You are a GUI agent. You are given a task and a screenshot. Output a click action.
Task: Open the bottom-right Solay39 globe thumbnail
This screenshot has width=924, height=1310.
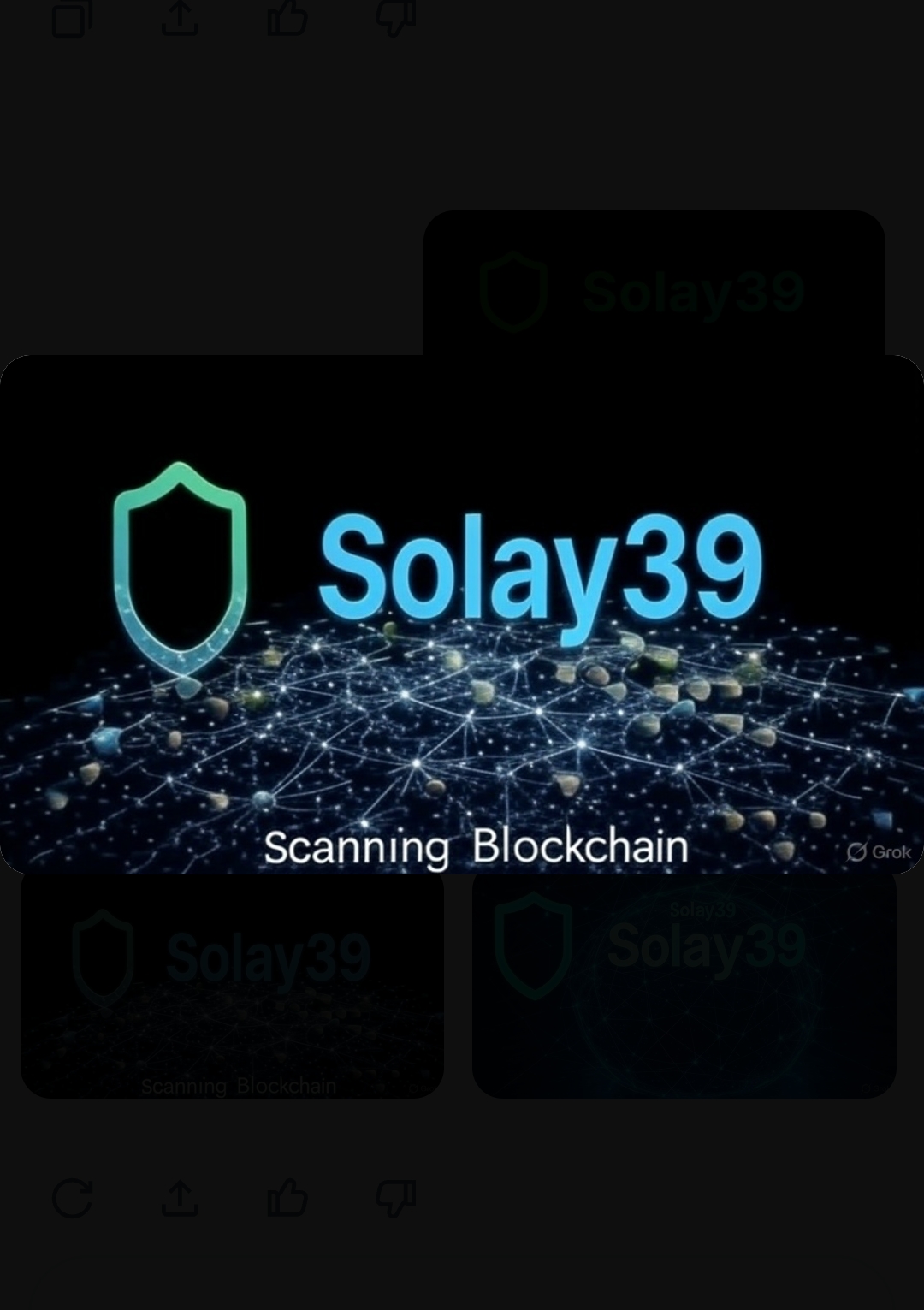(x=684, y=986)
